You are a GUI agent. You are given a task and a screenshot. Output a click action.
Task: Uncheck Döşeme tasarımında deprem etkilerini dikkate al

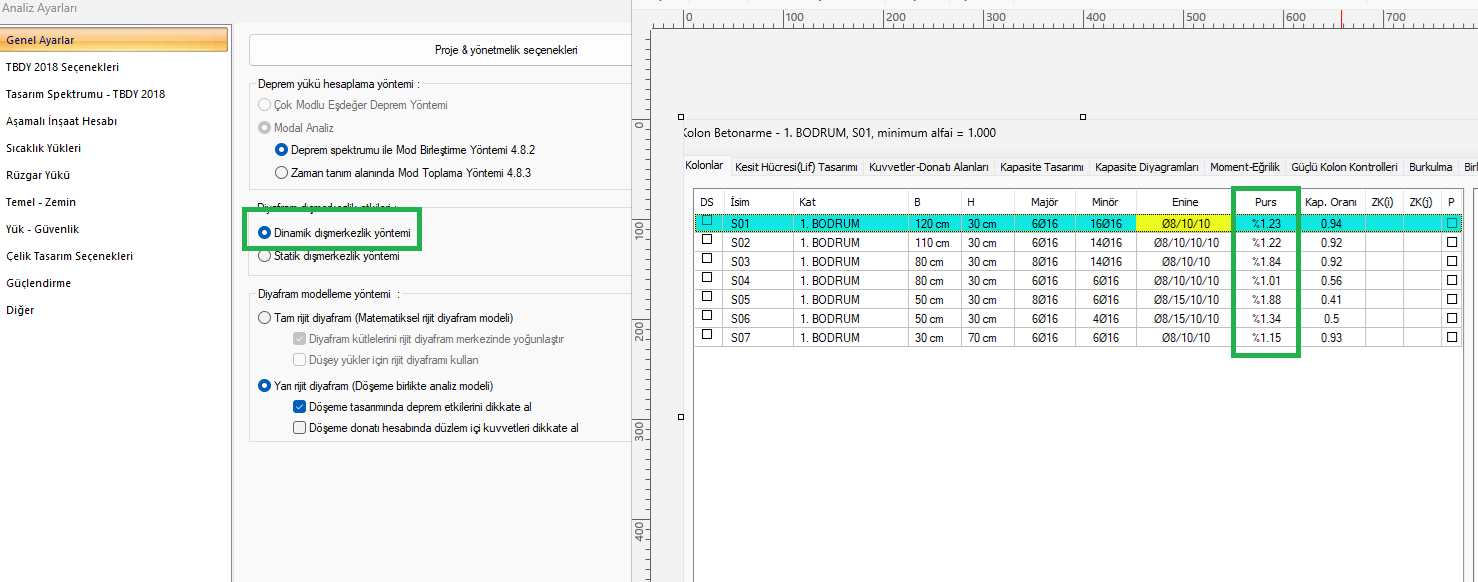[299, 407]
